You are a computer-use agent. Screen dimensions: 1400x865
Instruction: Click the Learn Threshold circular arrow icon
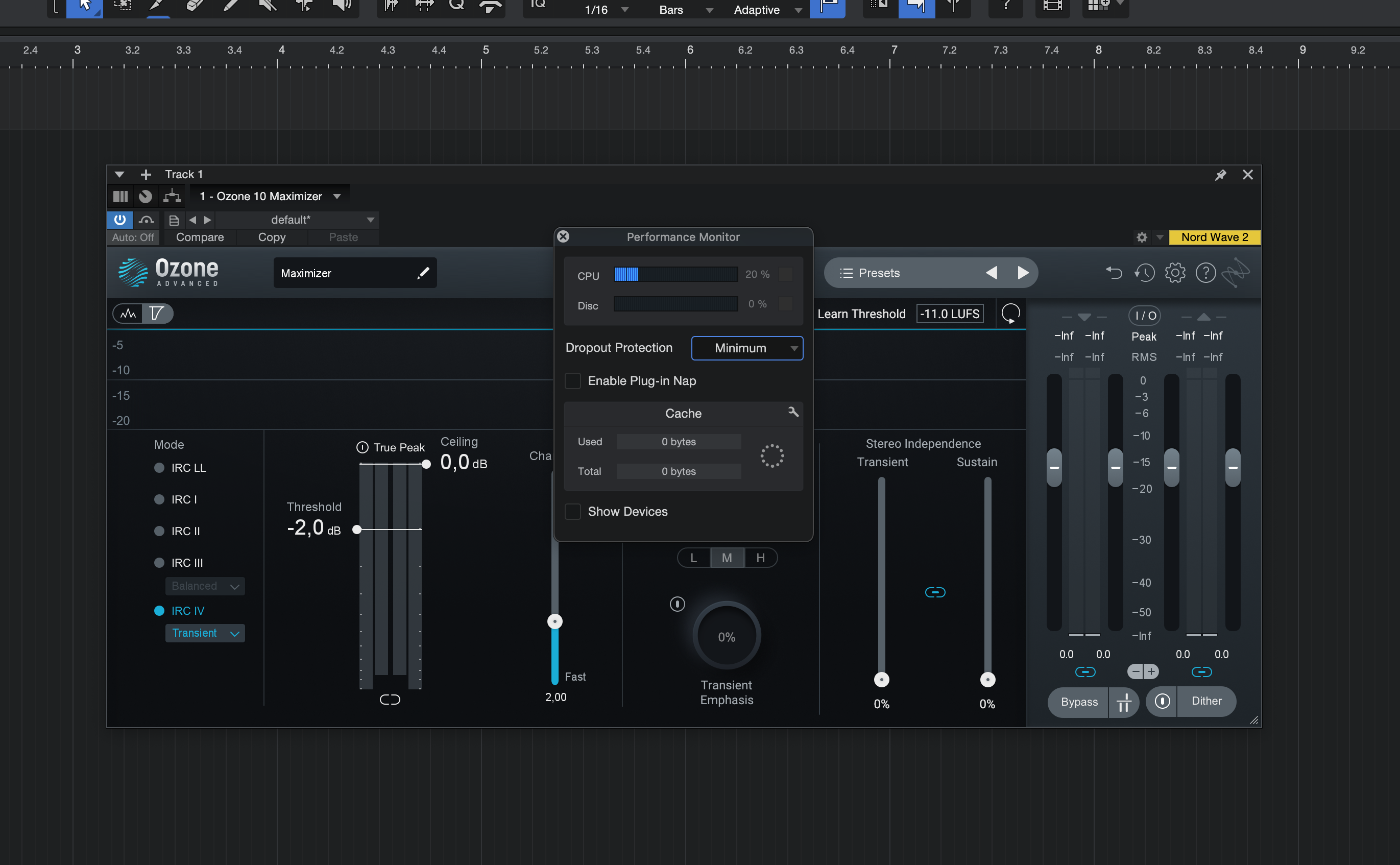tap(1010, 314)
